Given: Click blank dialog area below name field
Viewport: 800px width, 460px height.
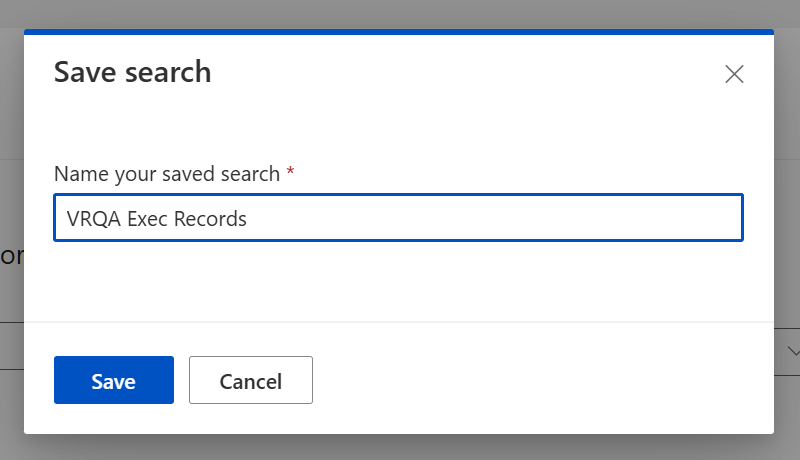Looking at the screenshot, I should click(400, 280).
